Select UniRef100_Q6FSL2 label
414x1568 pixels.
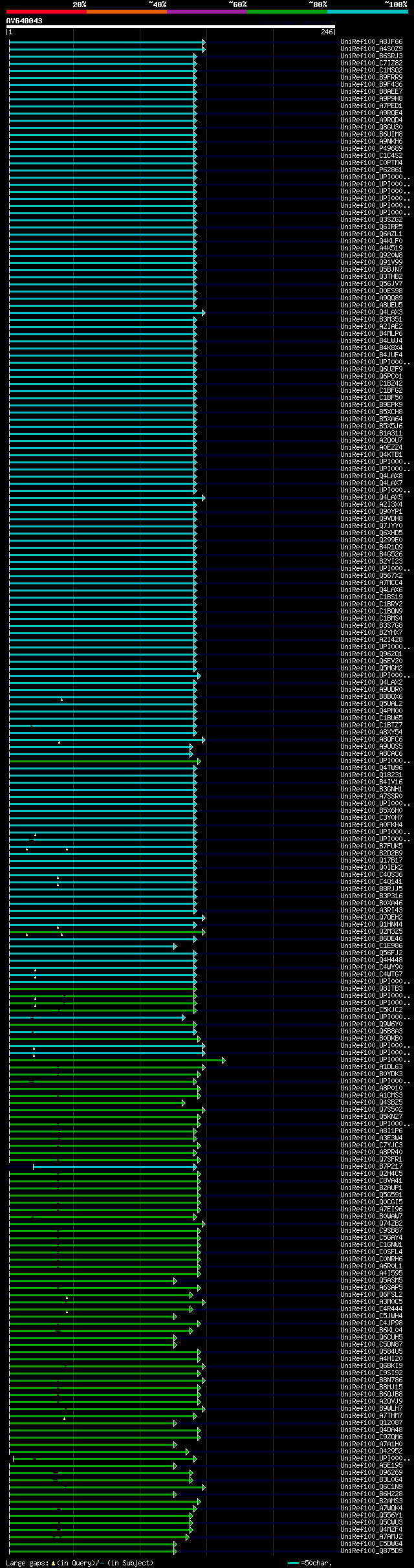pos(371,1295)
